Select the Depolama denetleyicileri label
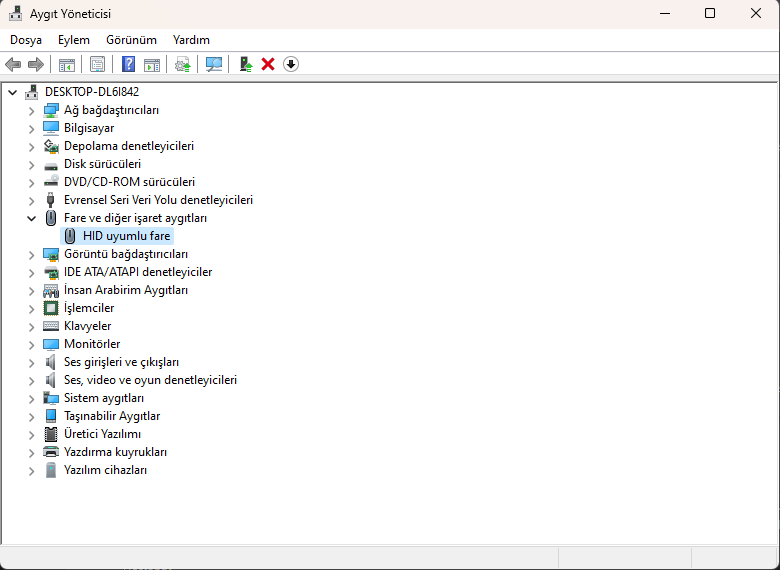This screenshot has width=780, height=570. 129,146
